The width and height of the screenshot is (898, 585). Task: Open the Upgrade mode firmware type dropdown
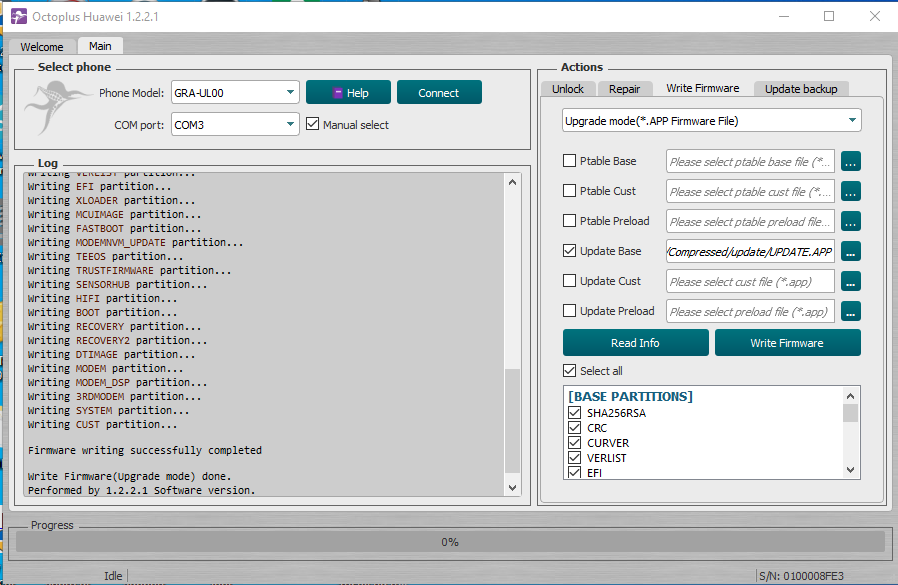[711, 120]
